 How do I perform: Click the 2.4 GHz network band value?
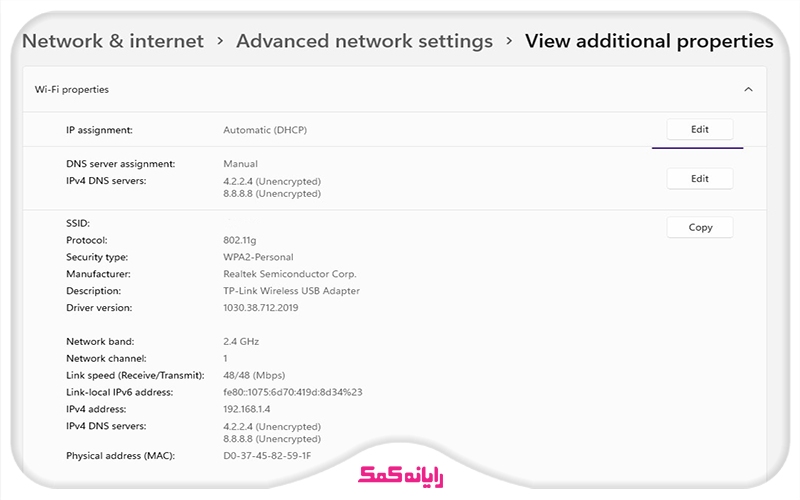242,341
